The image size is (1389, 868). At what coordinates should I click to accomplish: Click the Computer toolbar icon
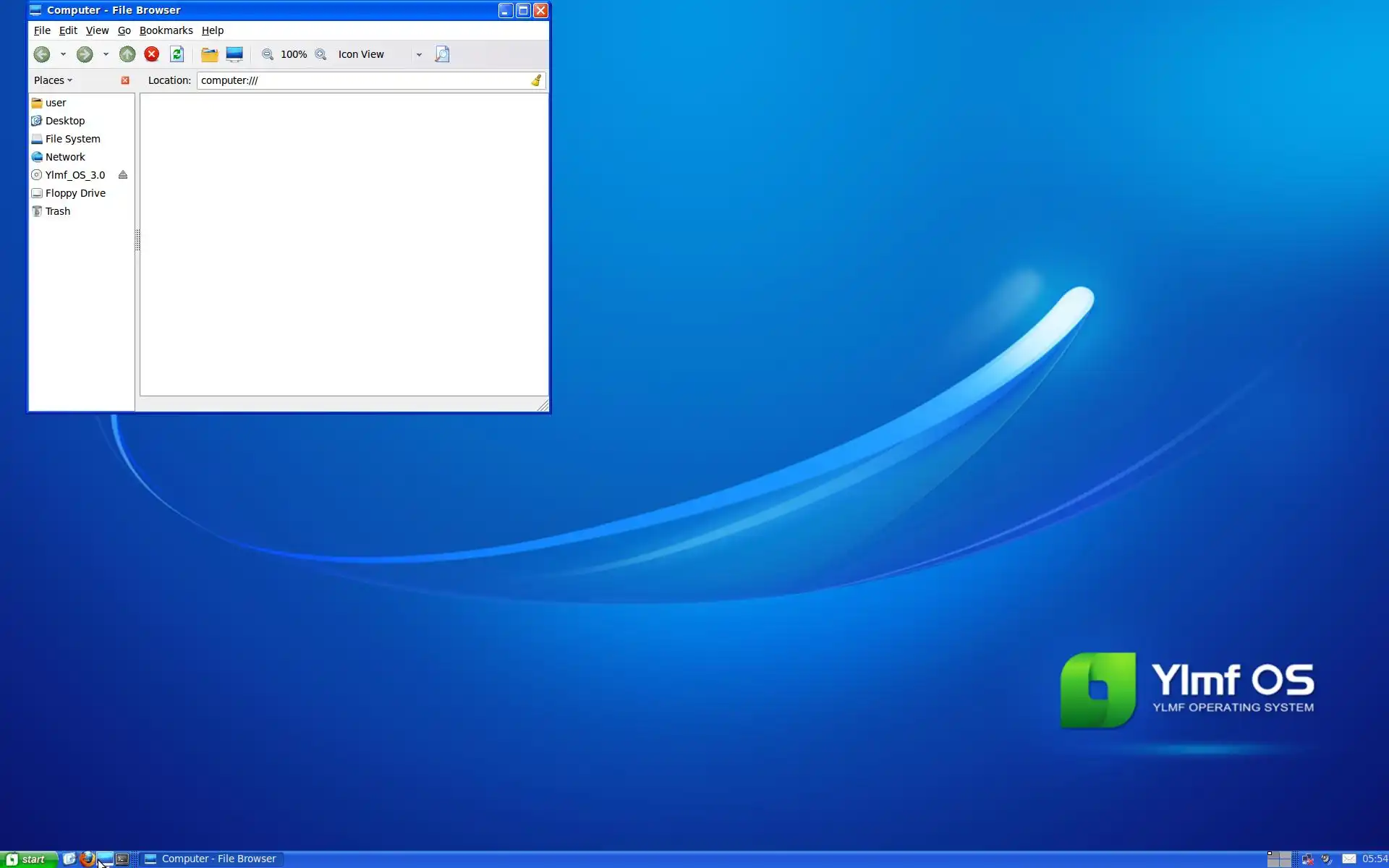coord(234,54)
